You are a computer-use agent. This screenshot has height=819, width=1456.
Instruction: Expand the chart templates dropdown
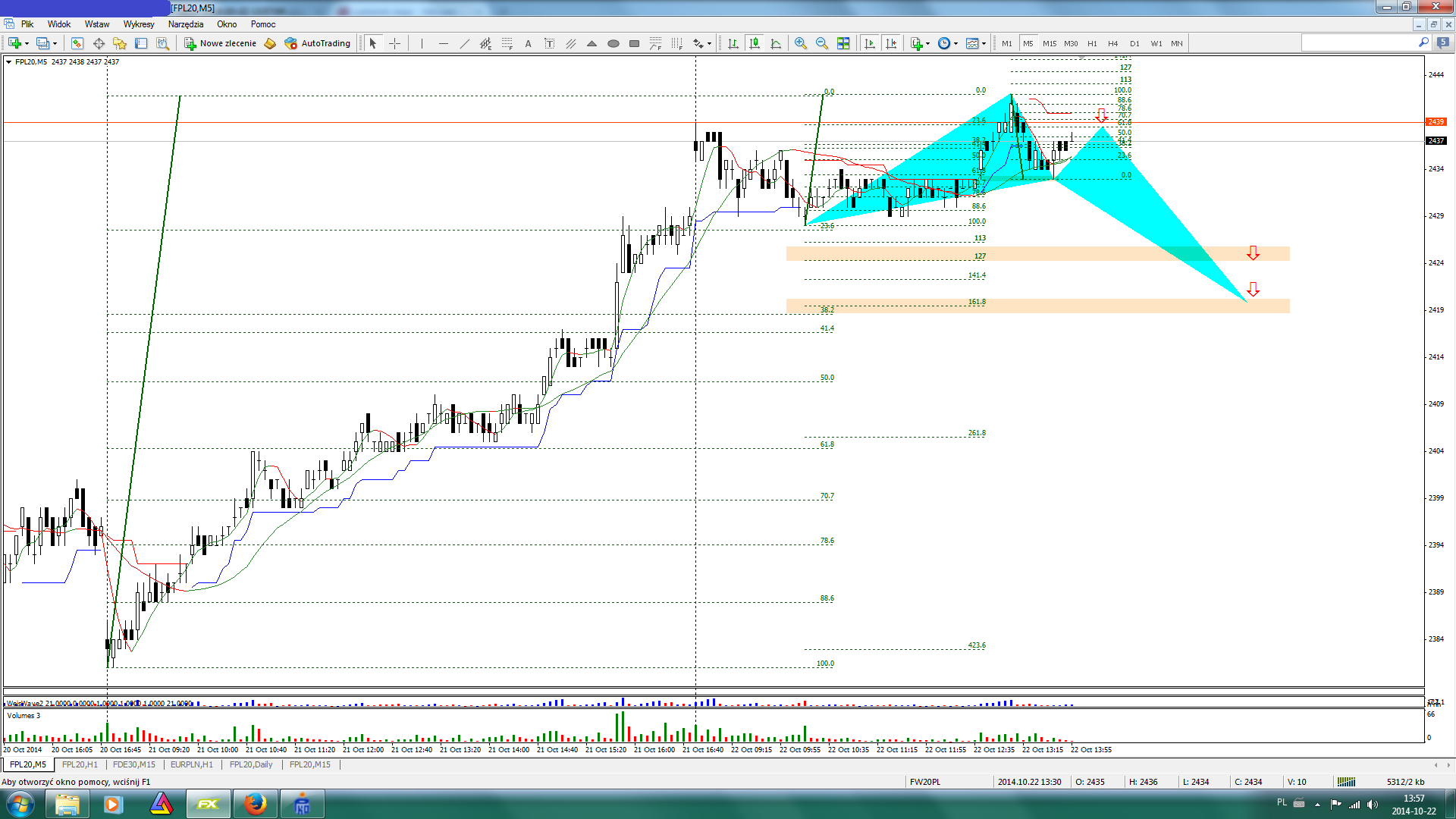[x=984, y=43]
